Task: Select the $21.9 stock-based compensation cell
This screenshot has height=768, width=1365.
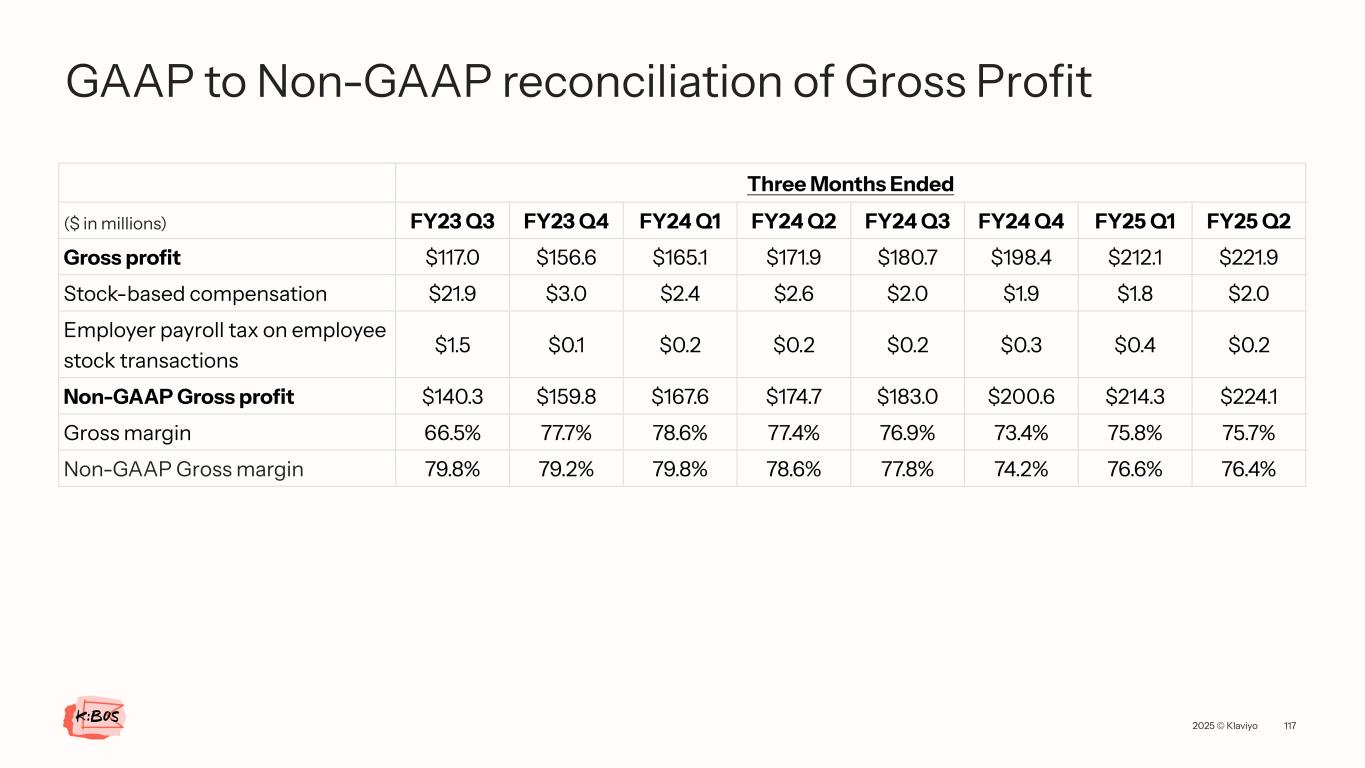Action: coord(452,294)
